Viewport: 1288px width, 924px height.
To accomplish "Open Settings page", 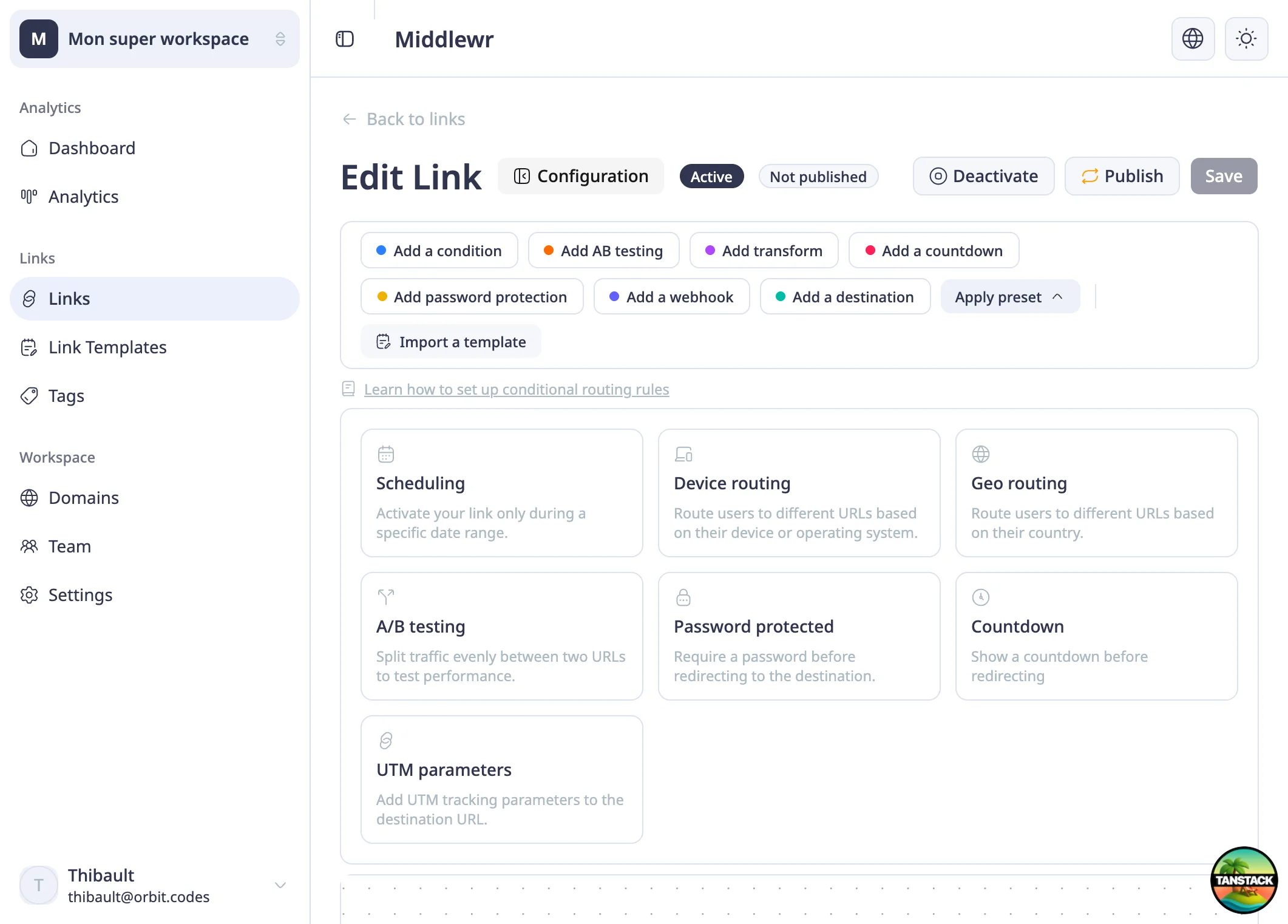I will [154, 595].
